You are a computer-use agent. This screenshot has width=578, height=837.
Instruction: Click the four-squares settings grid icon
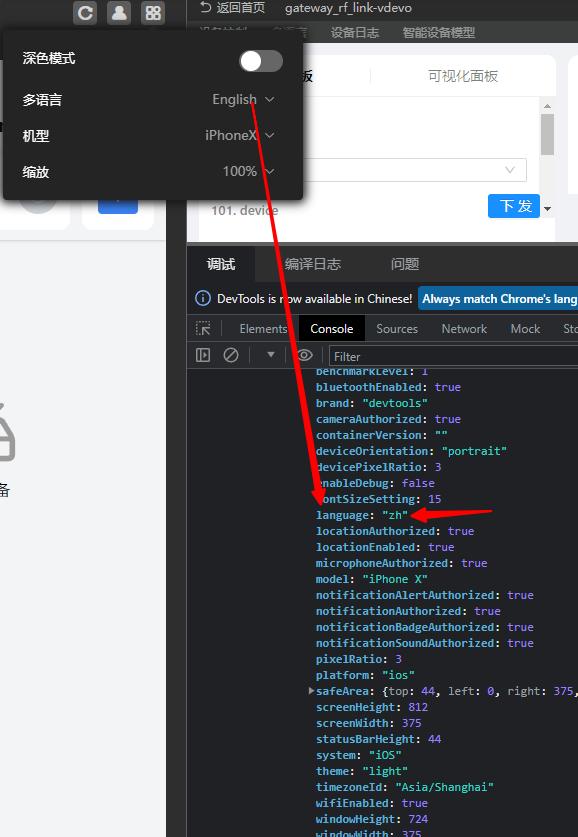(x=153, y=13)
